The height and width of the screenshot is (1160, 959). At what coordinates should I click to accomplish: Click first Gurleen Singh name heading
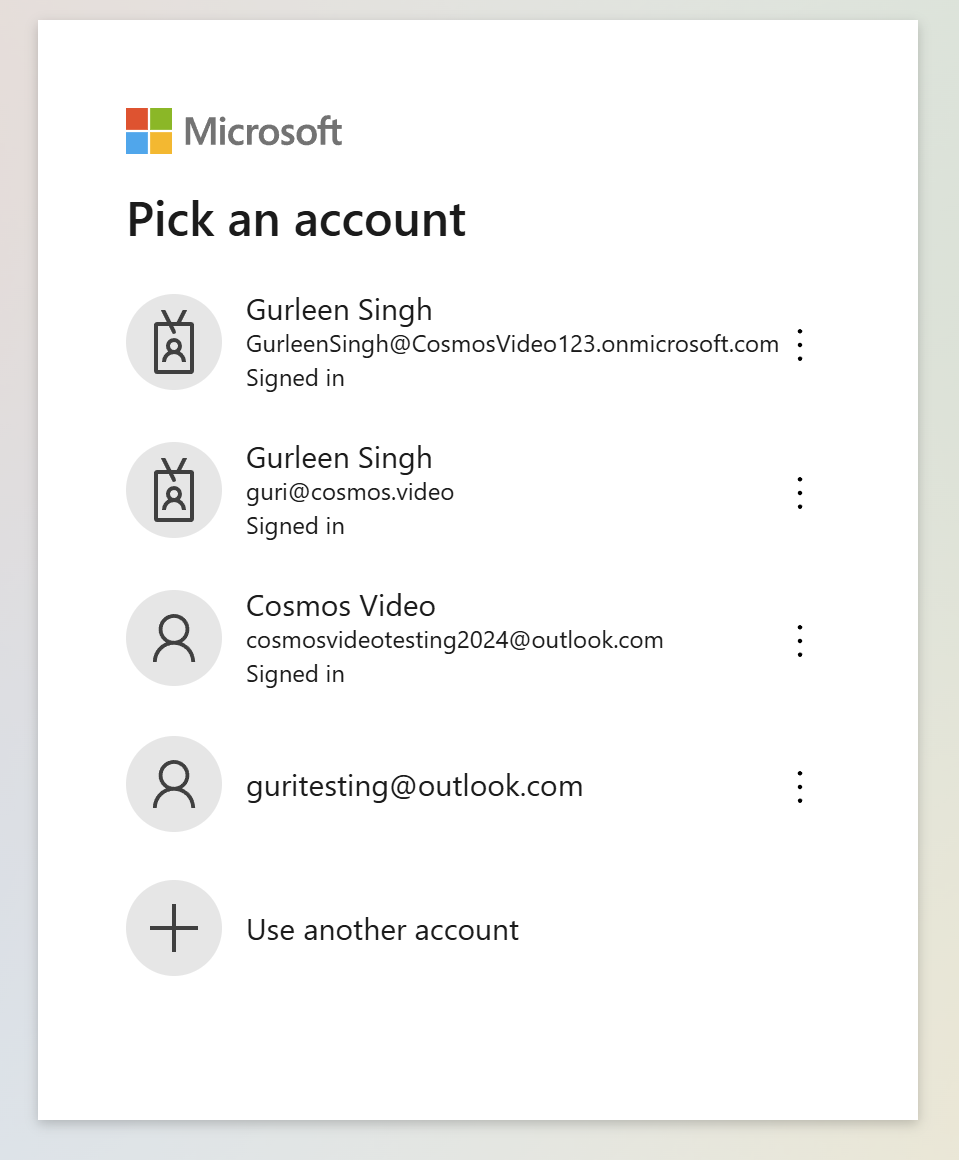click(339, 311)
